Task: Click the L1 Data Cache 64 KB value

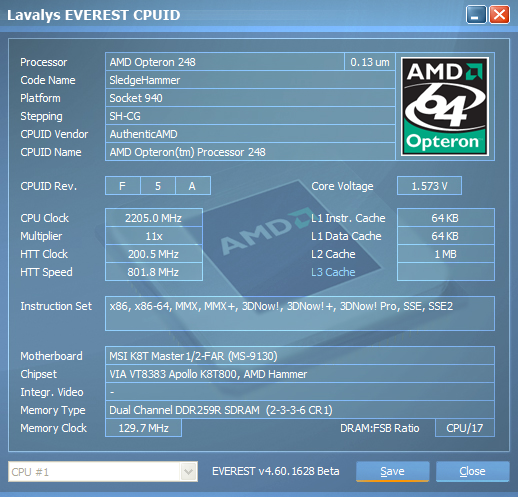Action: click(446, 236)
